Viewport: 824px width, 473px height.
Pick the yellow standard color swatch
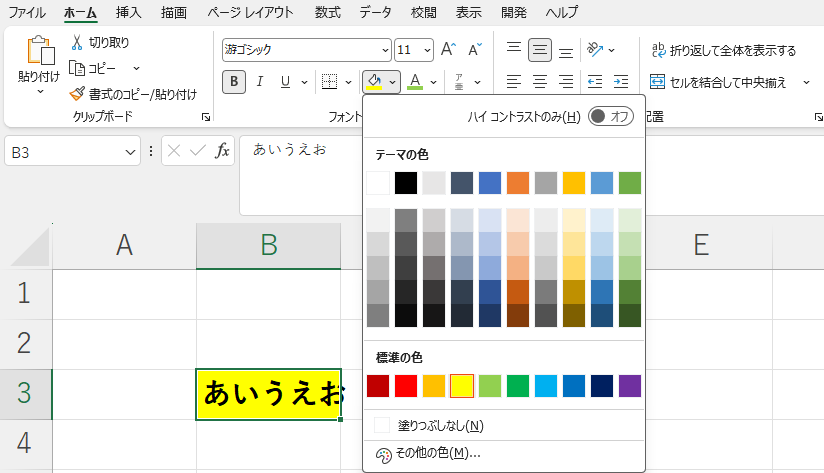coord(462,386)
